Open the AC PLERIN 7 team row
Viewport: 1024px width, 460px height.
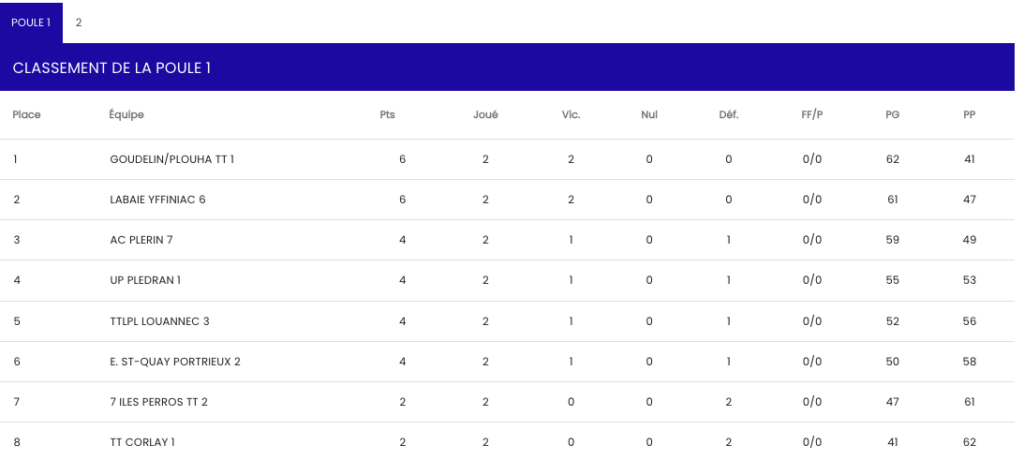(142, 240)
